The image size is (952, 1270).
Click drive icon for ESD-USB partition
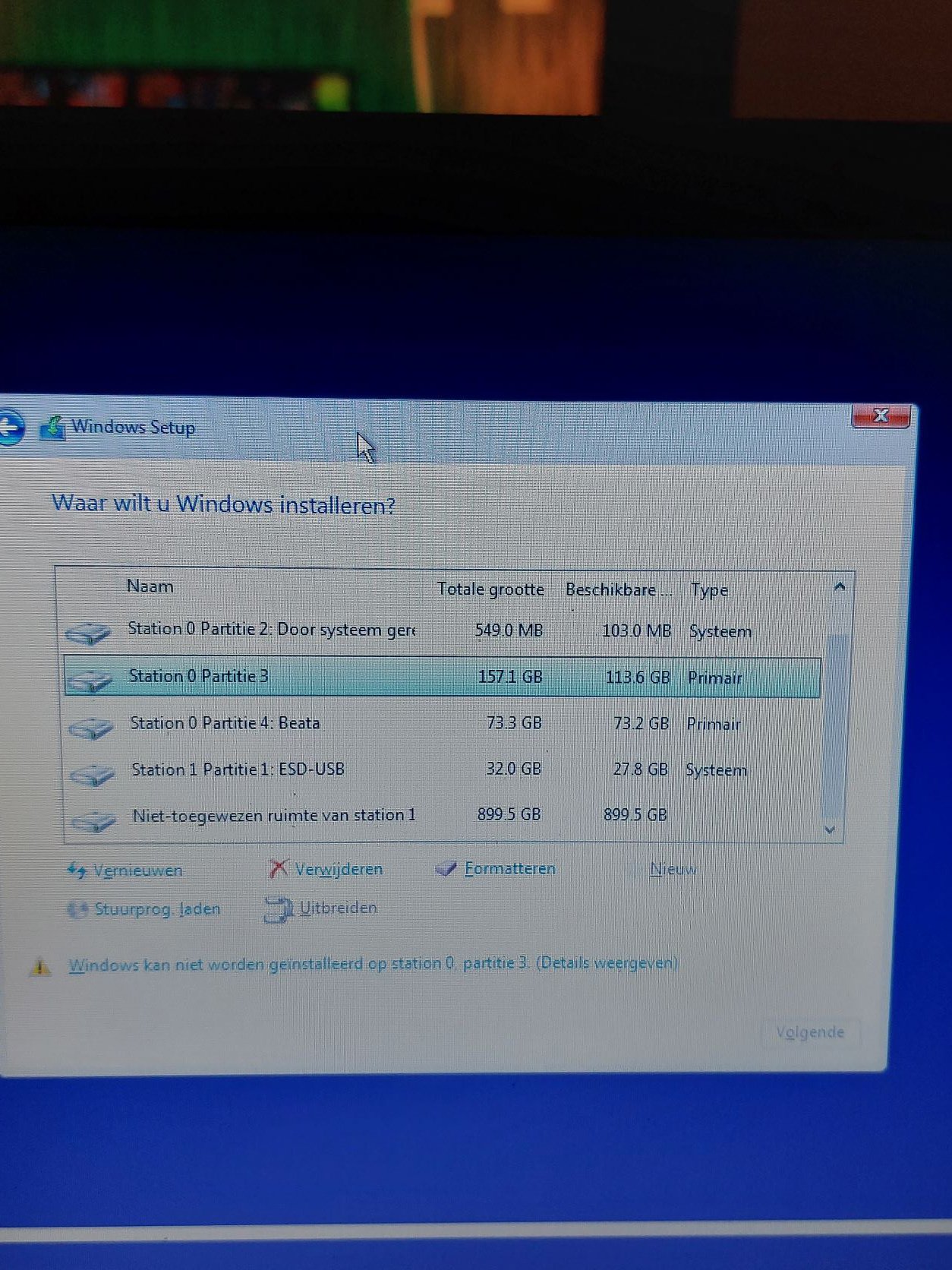pyautogui.click(x=92, y=773)
